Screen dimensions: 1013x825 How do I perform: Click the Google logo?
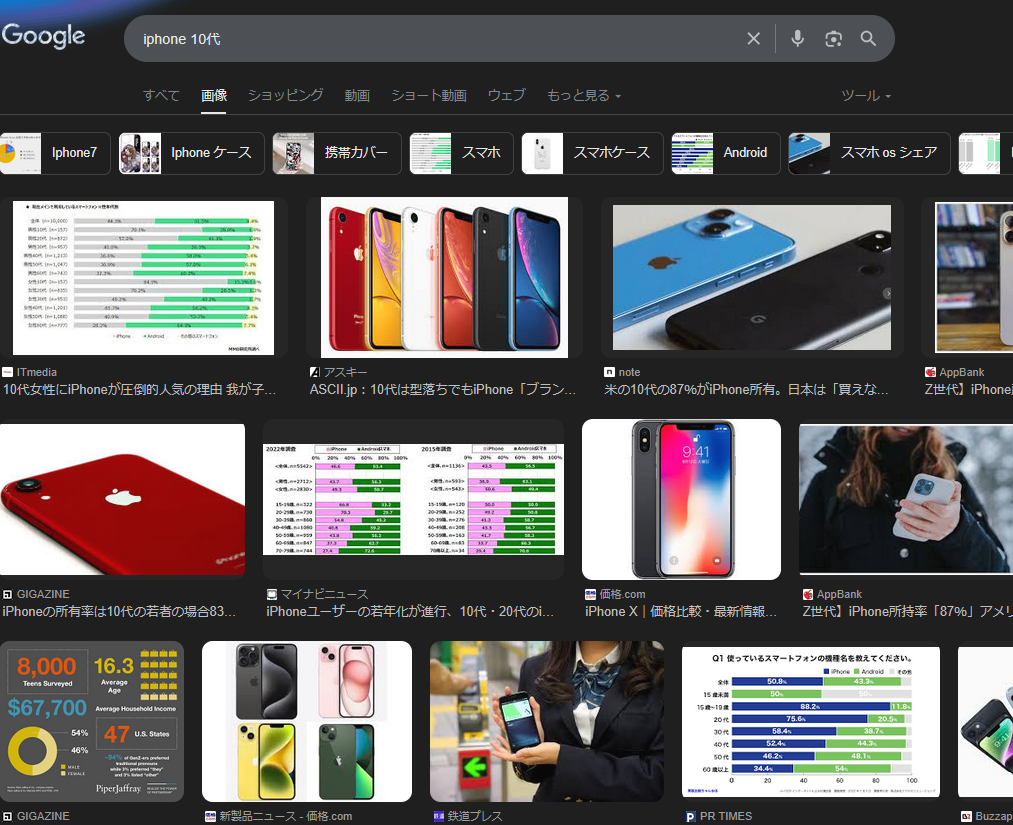pyautogui.click(x=43, y=36)
